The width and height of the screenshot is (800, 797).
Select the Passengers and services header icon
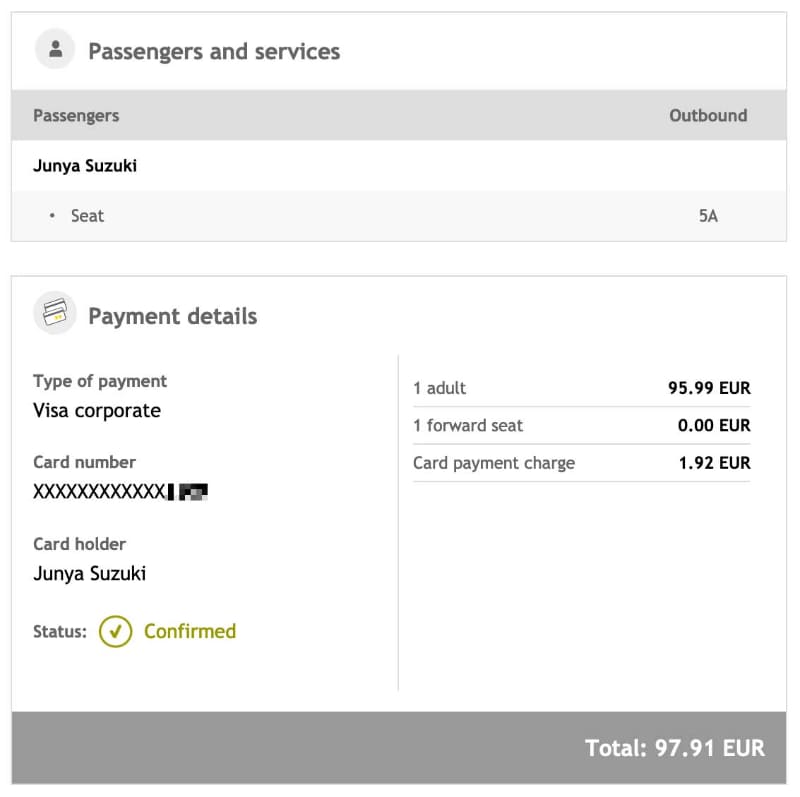tap(54, 48)
